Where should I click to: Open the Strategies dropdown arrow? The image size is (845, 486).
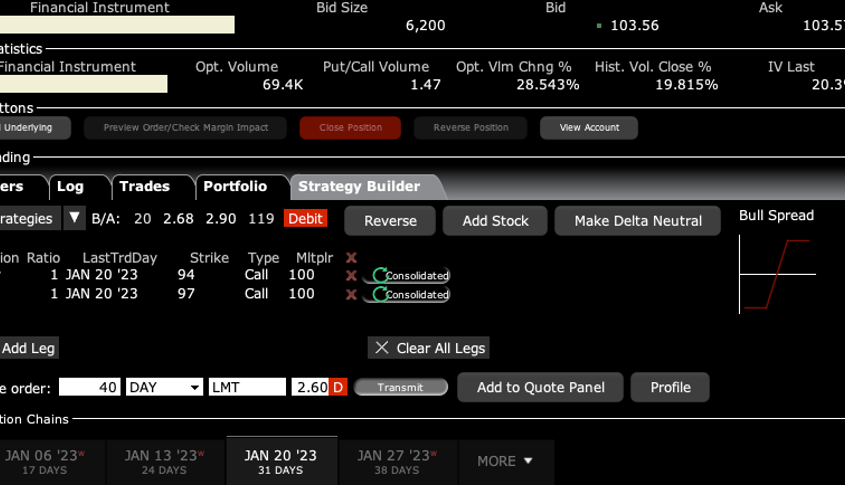click(x=74, y=218)
